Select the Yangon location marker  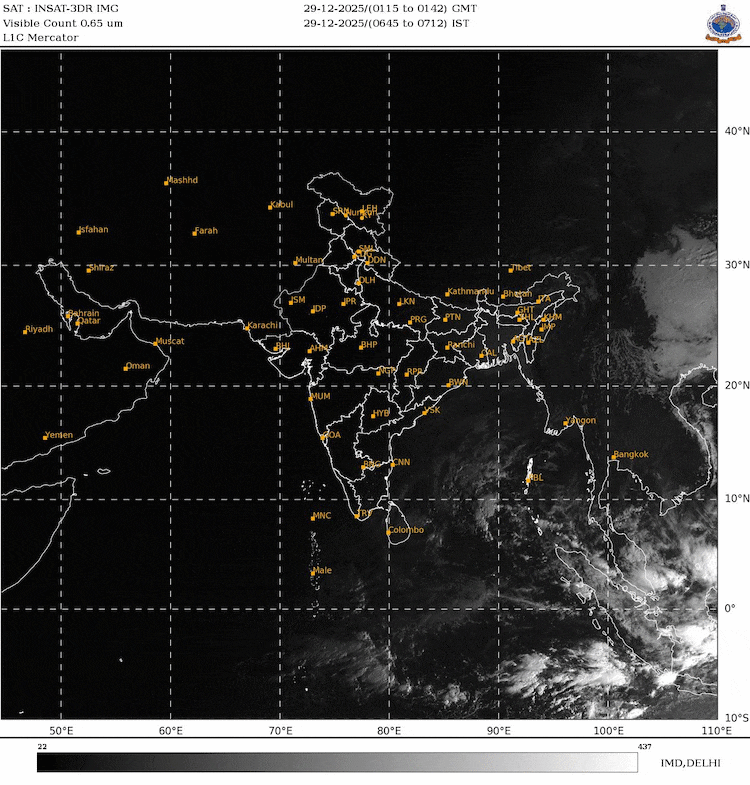(x=566, y=423)
